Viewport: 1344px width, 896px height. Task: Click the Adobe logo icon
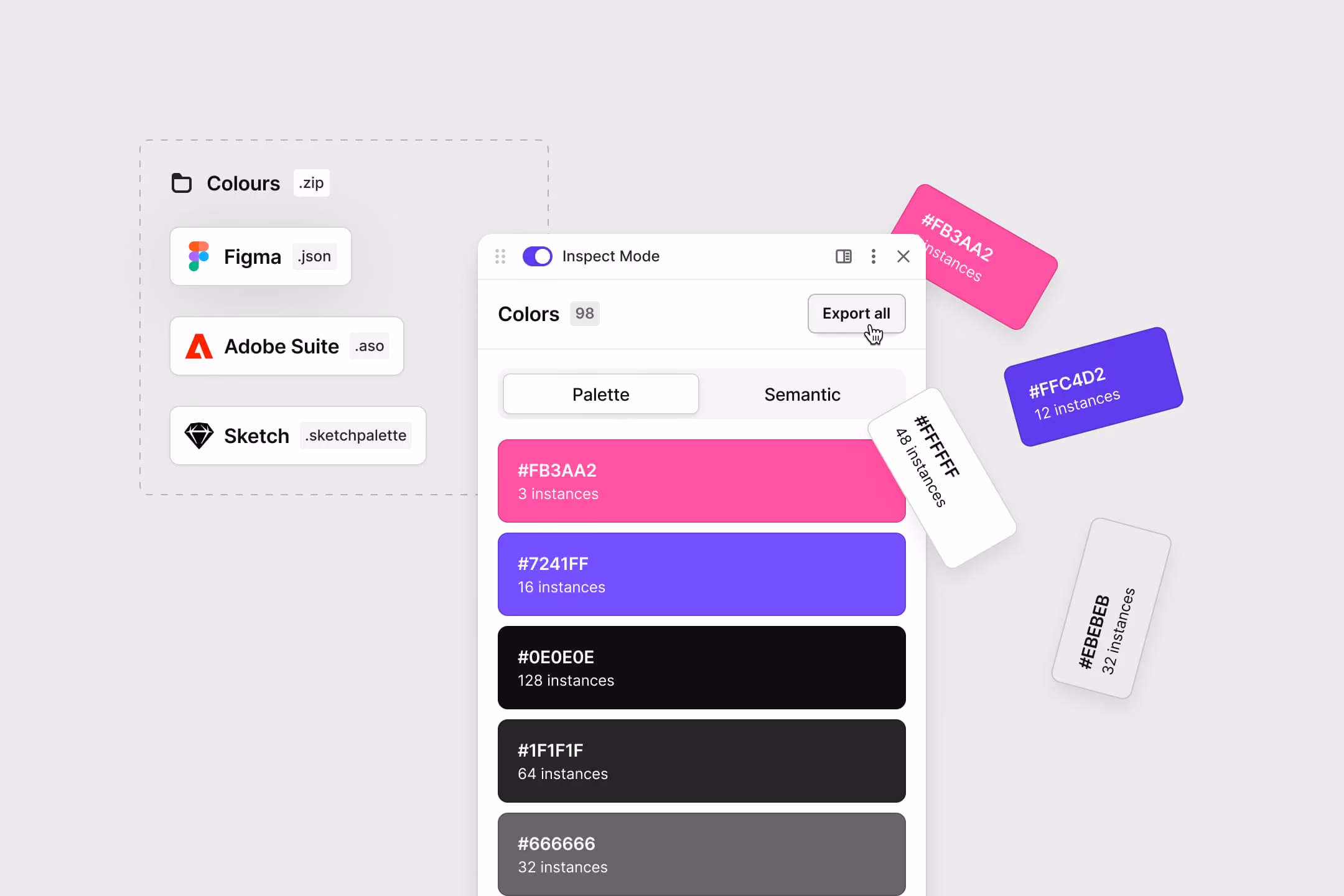(199, 346)
